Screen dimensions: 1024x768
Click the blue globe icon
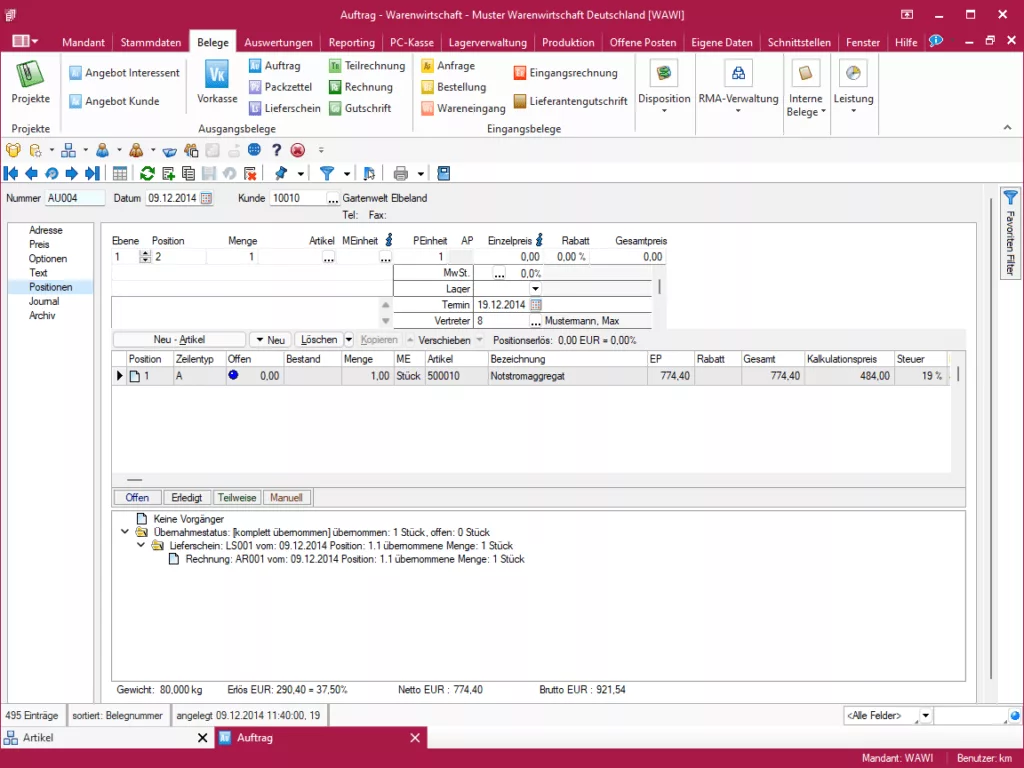pos(254,150)
